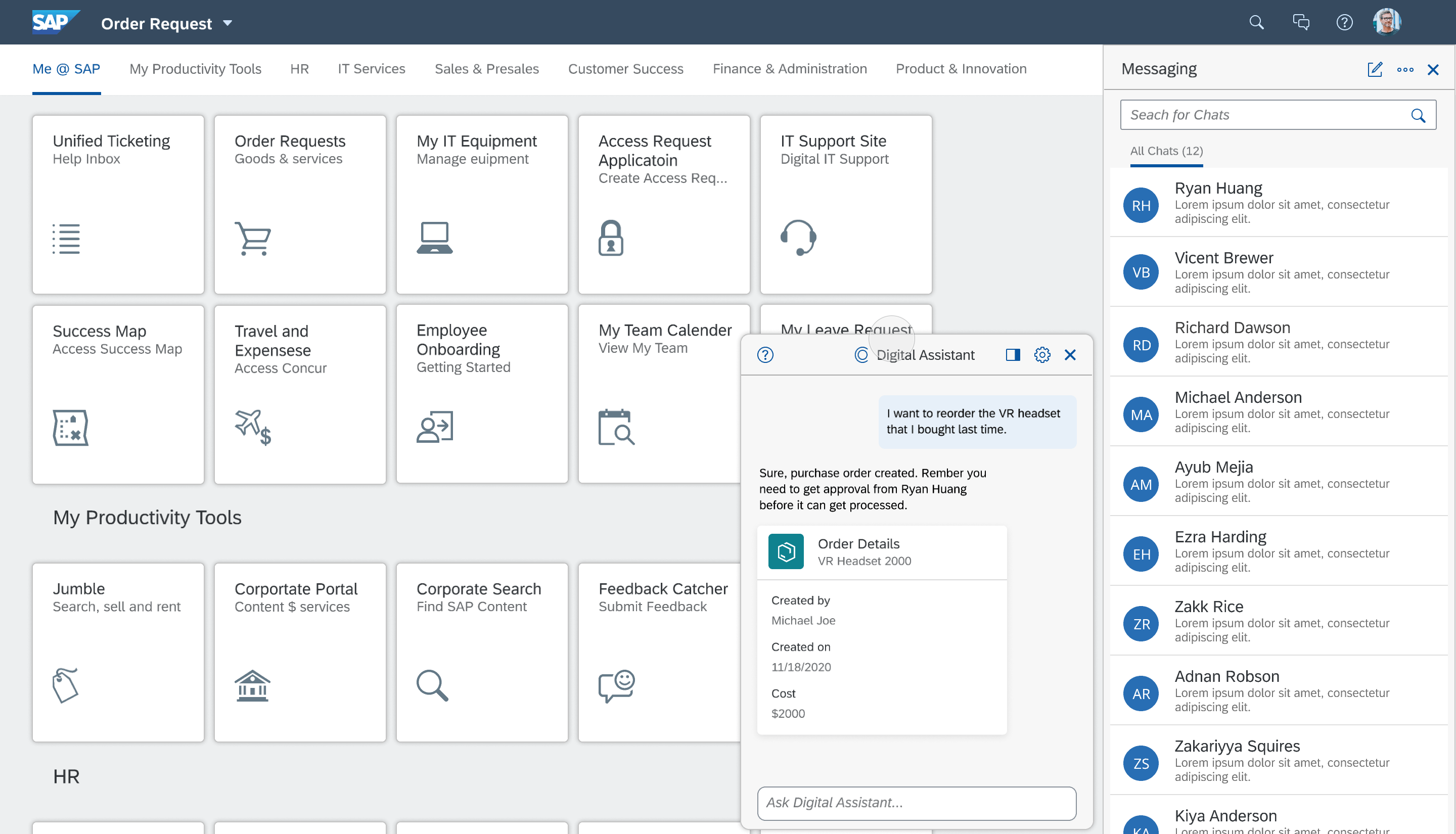1456x834 pixels.
Task: Click the search icon inside Search for Chats
Action: (x=1418, y=115)
